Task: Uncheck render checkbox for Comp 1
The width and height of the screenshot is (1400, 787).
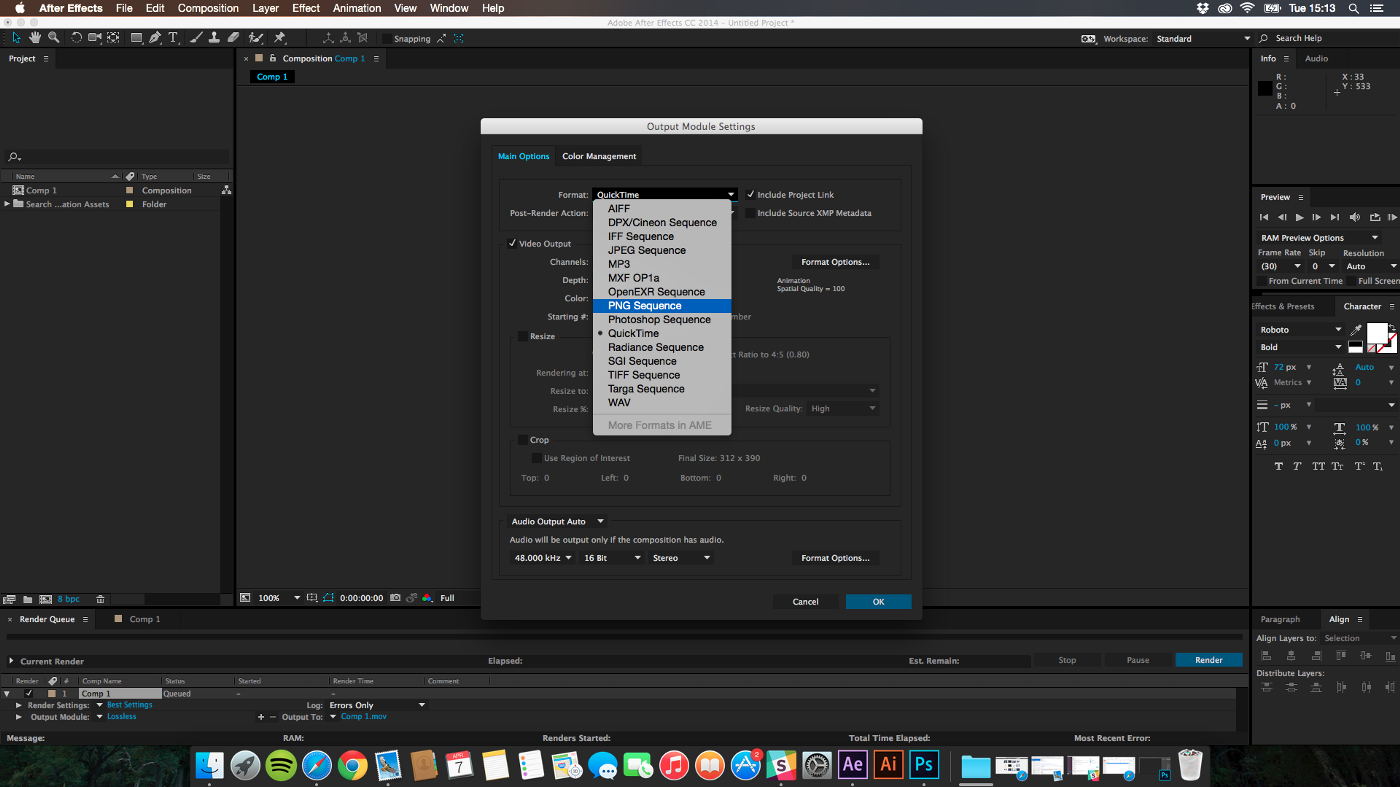Action: [x=29, y=693]
